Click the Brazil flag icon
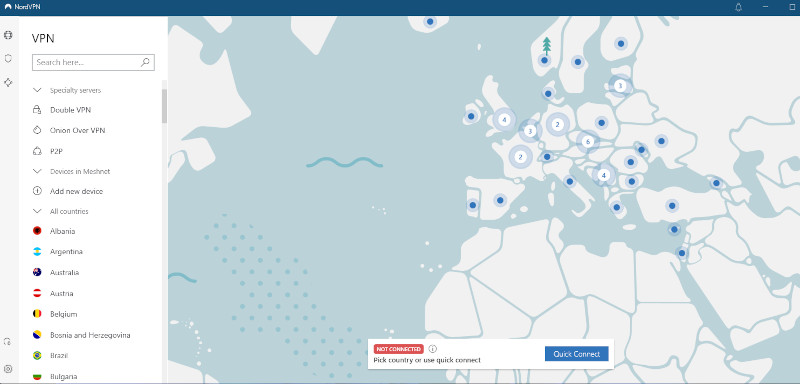The image size is (800, 384). [37, 355]
